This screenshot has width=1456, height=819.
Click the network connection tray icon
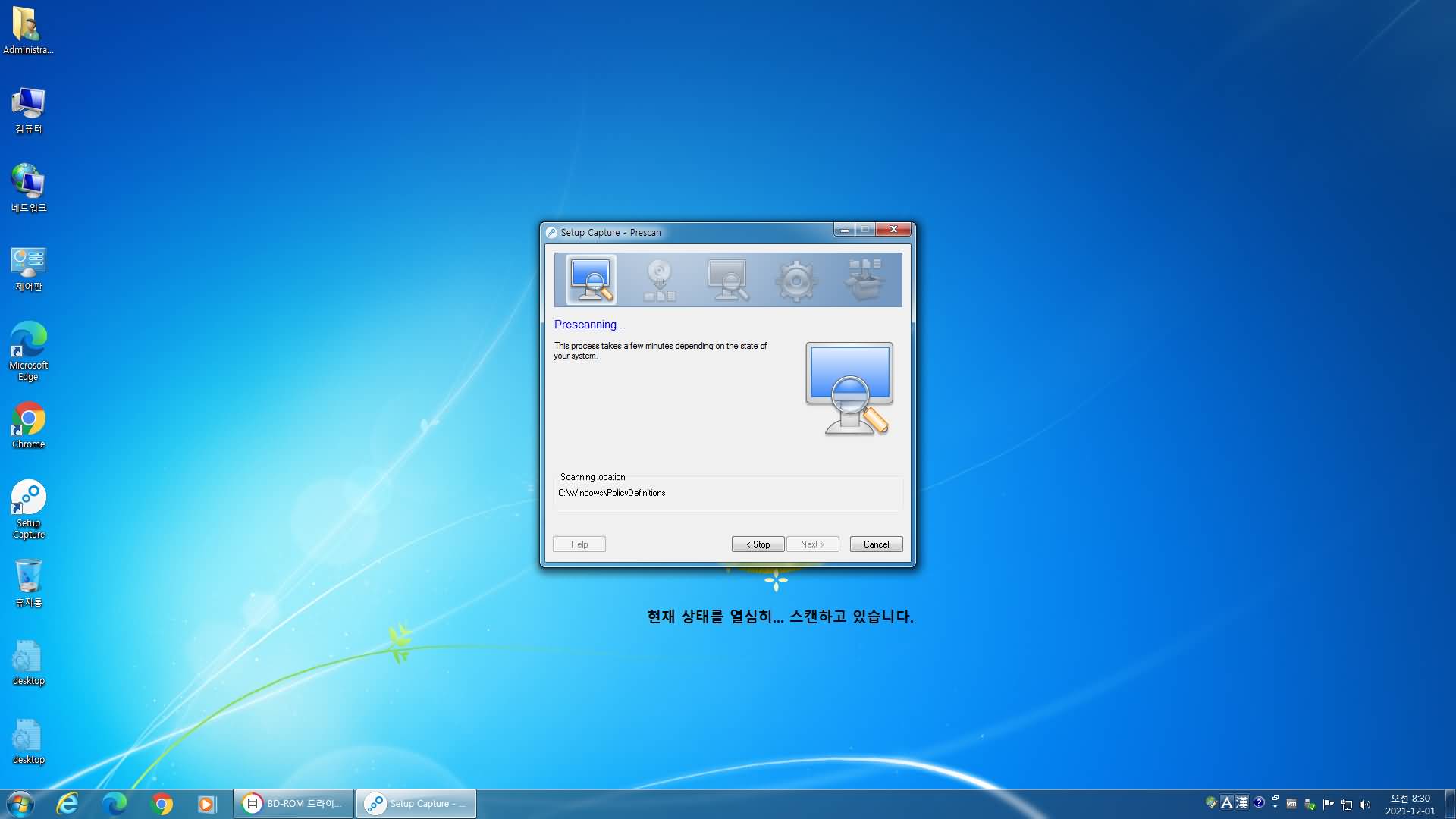click(1347, 805)
